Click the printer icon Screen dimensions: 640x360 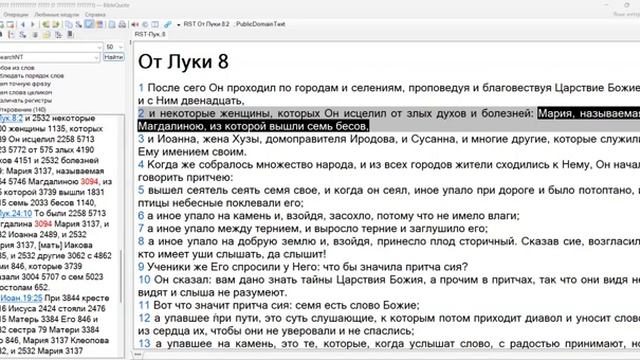122,24
